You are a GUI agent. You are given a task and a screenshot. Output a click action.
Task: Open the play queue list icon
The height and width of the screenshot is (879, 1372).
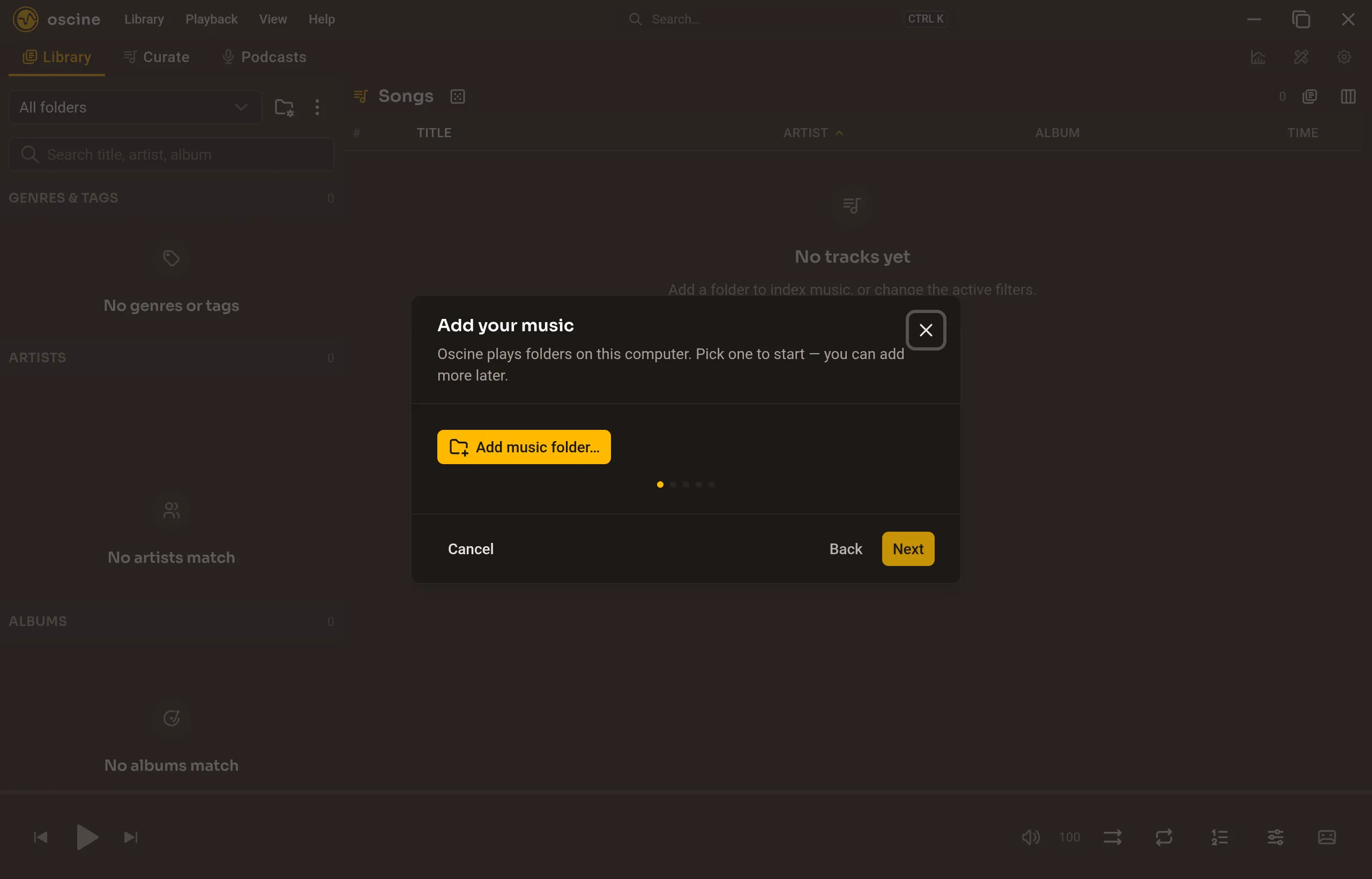(1219, 837)
